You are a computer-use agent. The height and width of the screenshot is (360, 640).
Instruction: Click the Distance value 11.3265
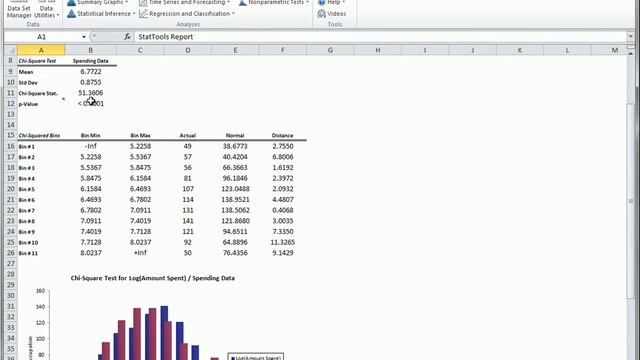pos(282,242)
